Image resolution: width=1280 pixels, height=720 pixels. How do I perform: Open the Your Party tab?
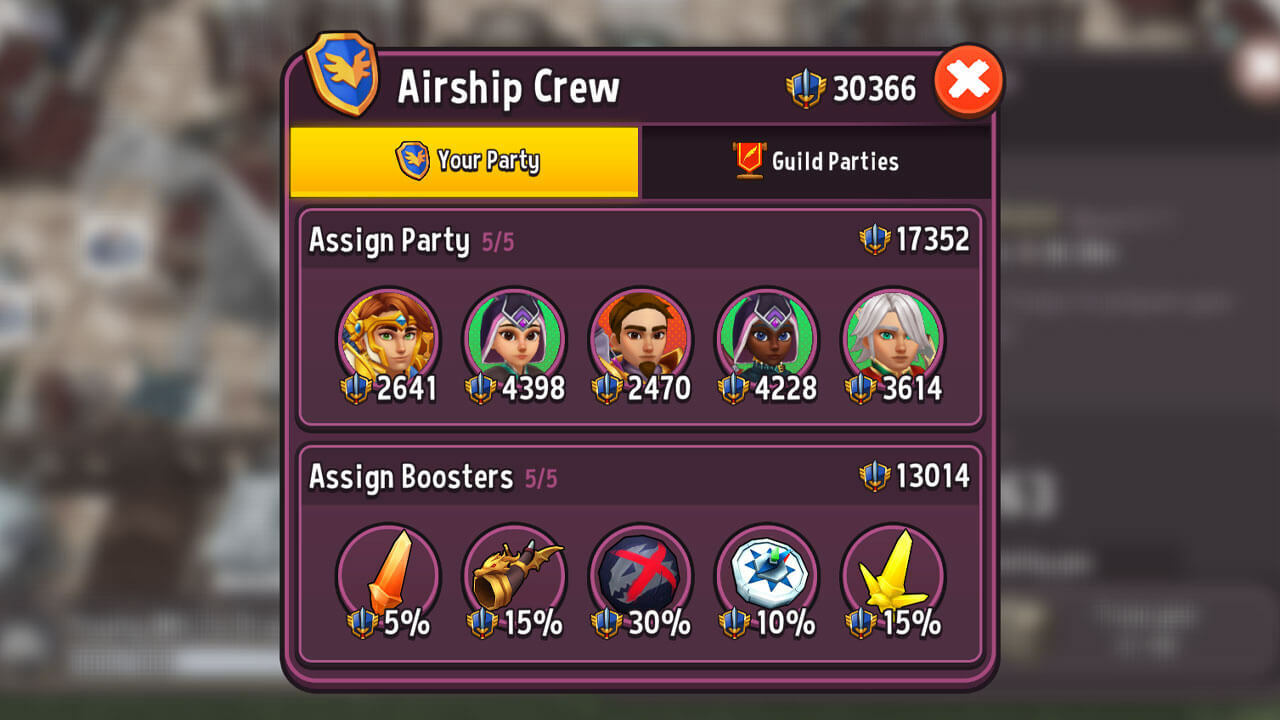(x=464, y=161)
